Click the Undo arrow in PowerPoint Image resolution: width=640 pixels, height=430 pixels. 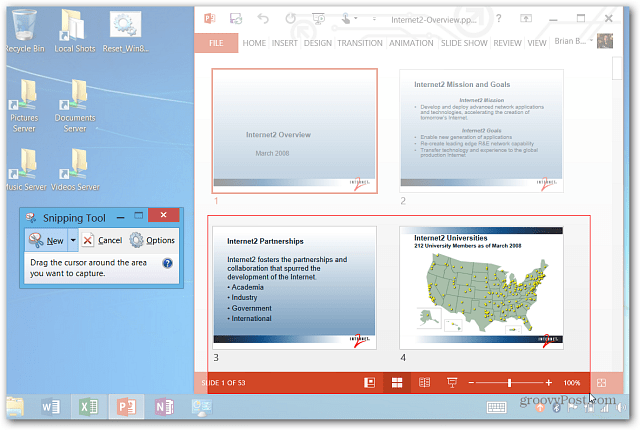tap(263, 18)
